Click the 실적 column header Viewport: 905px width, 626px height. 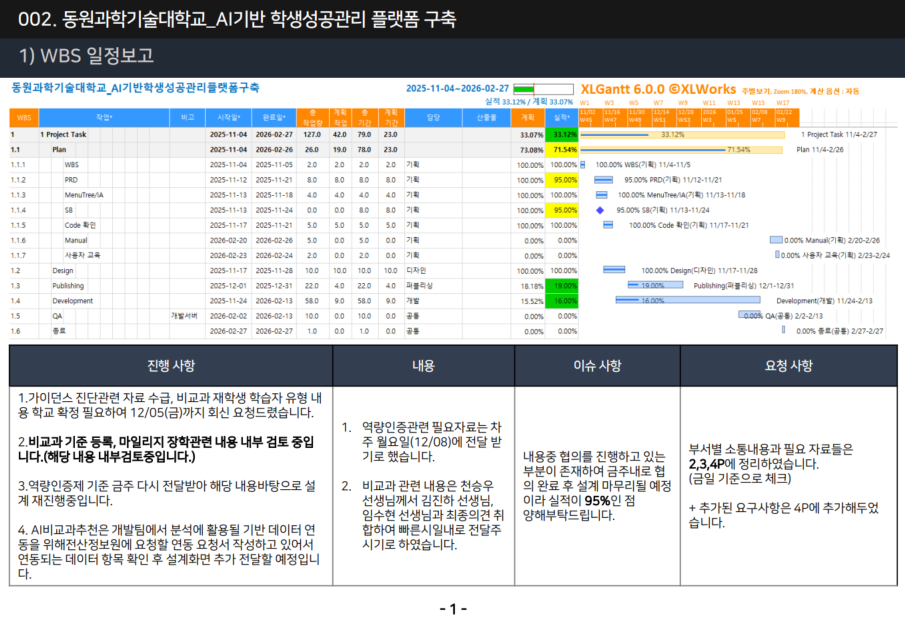(x=564, y=117)
